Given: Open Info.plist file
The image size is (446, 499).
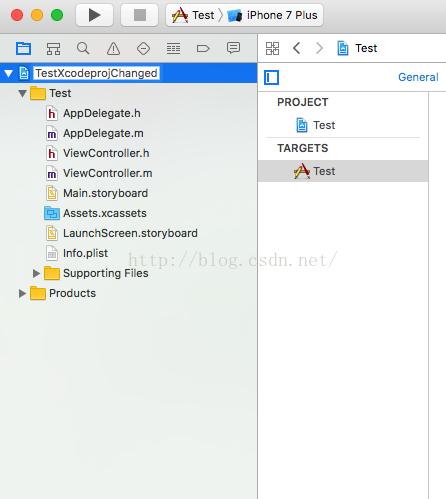Looking at the screenshot, I should tap(85, 253).
